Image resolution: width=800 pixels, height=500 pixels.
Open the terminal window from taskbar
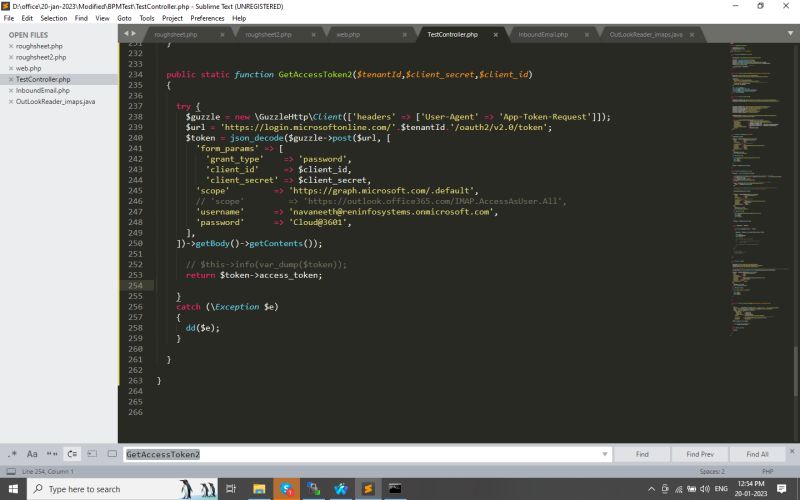(395, 489)
